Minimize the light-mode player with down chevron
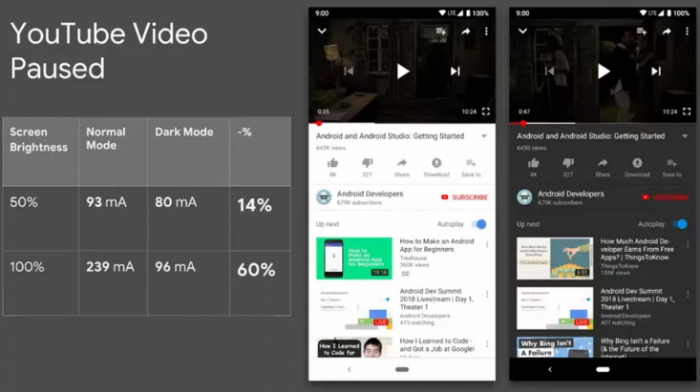This screenshot has height=392, width=700. pyautogui.click(x=322, y=31)
